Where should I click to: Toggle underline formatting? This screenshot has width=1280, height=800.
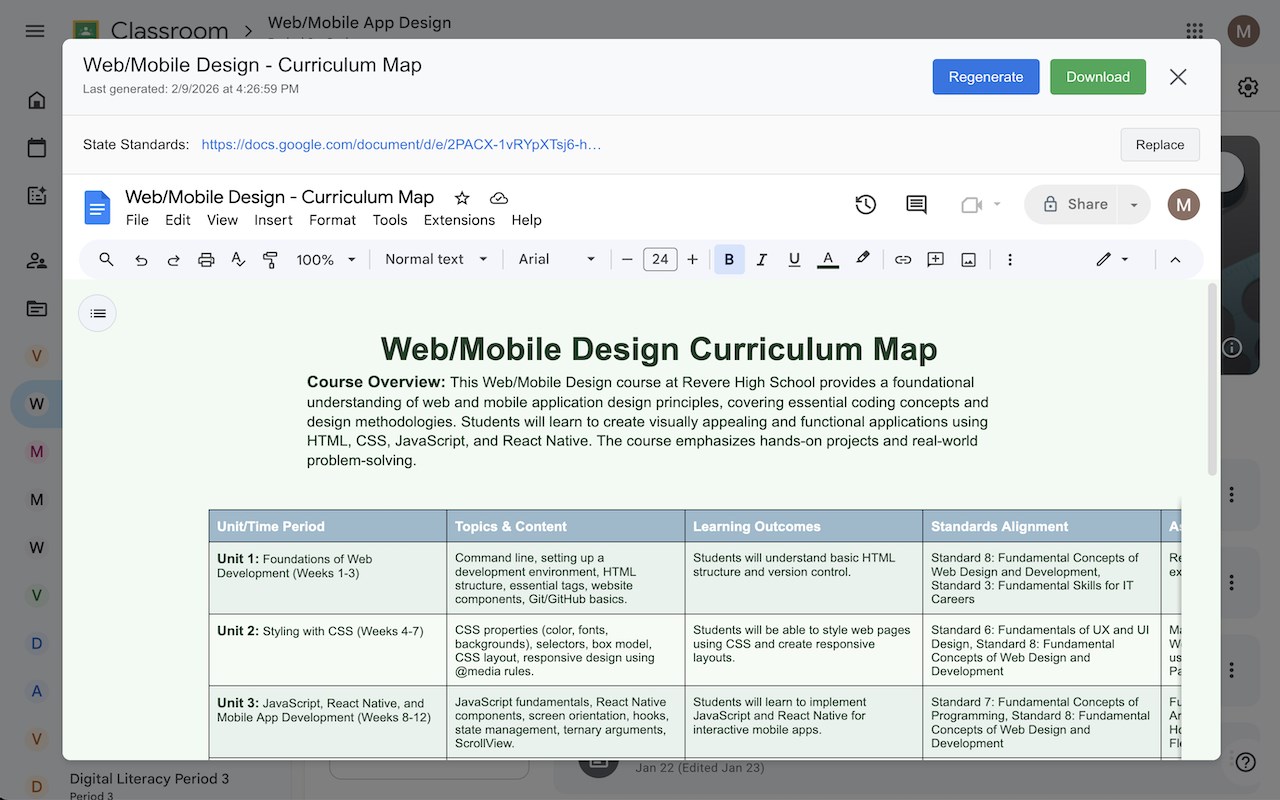[794, 259]
